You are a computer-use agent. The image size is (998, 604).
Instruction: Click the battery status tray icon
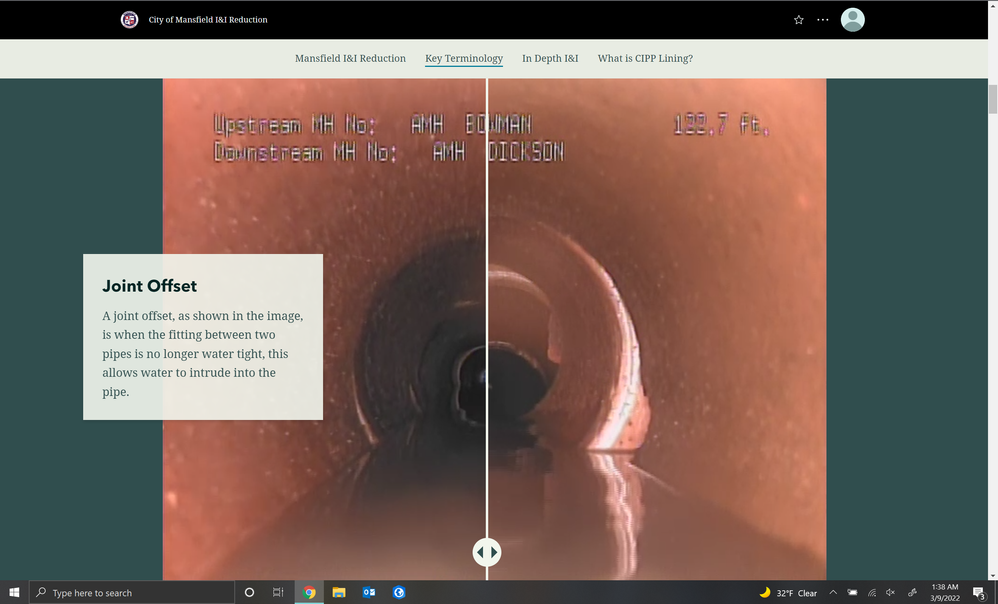point(852,593)
